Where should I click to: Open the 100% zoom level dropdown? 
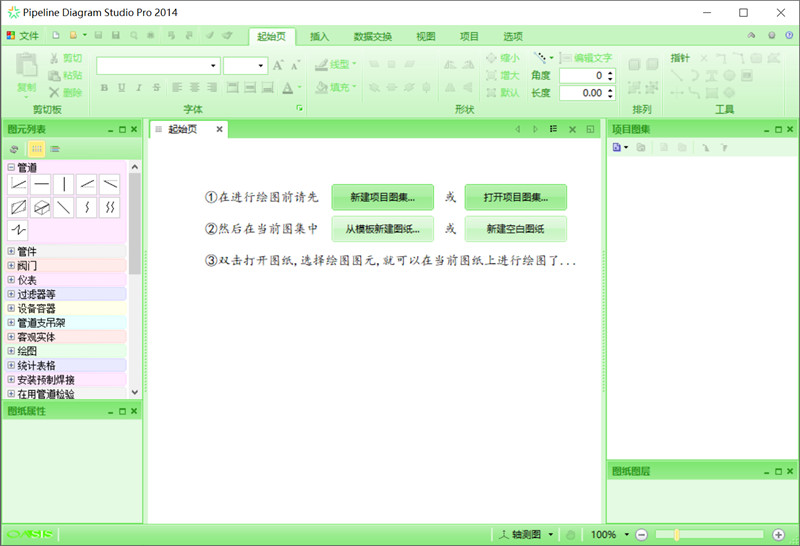point(627,535)
